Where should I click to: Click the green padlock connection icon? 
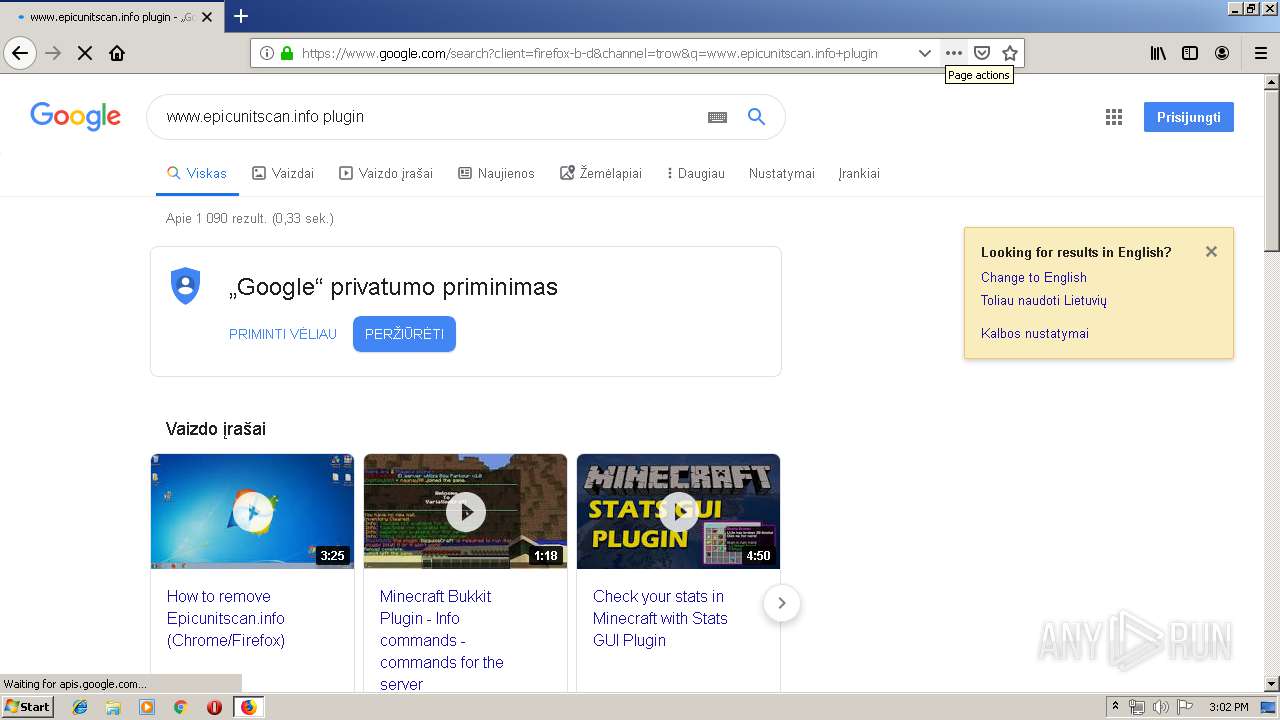pos(287,53)
